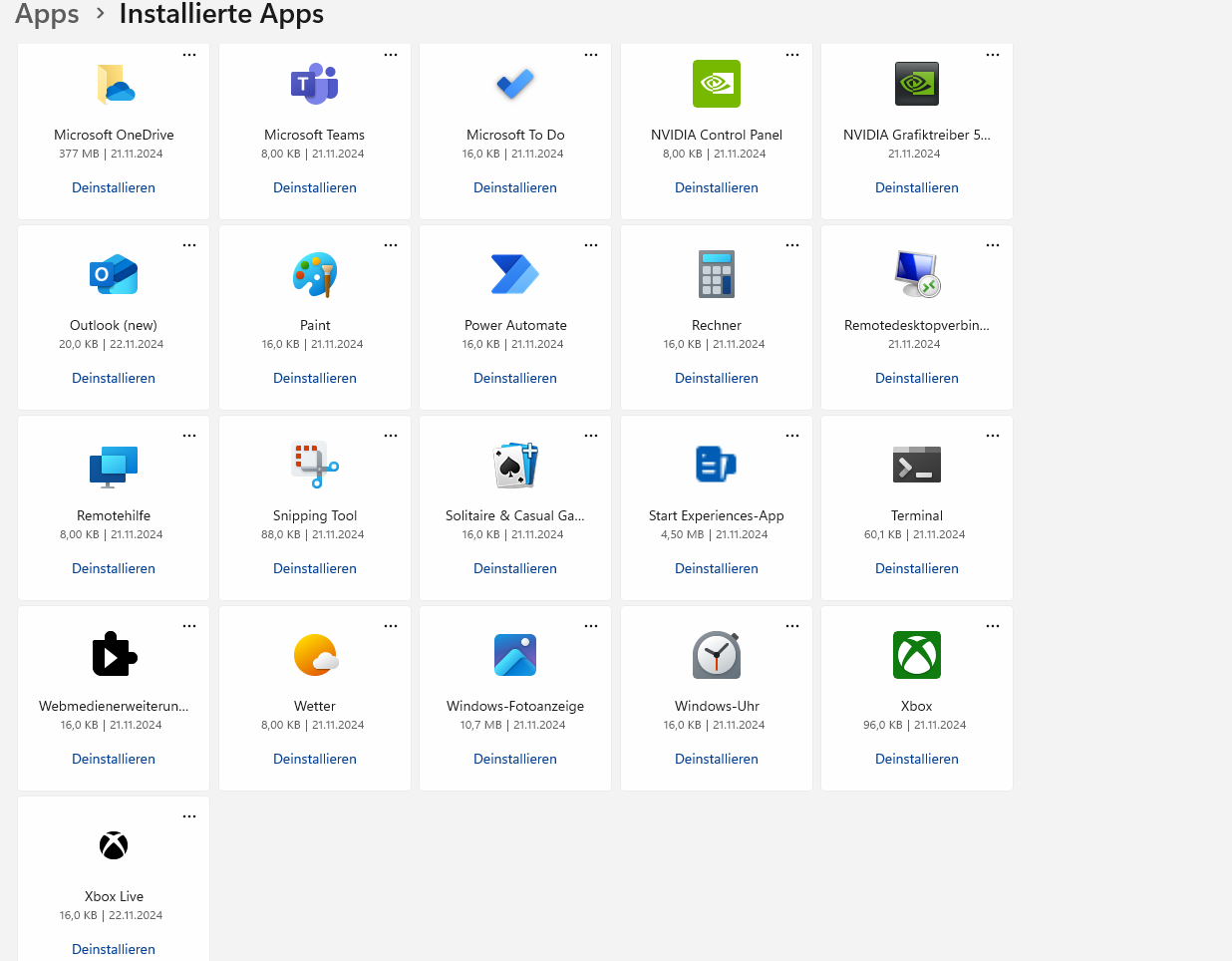The width and height of the screenshot is (1232, 961).
Task: Open more options for Microsoft Teams
Action: coord(391,55)
